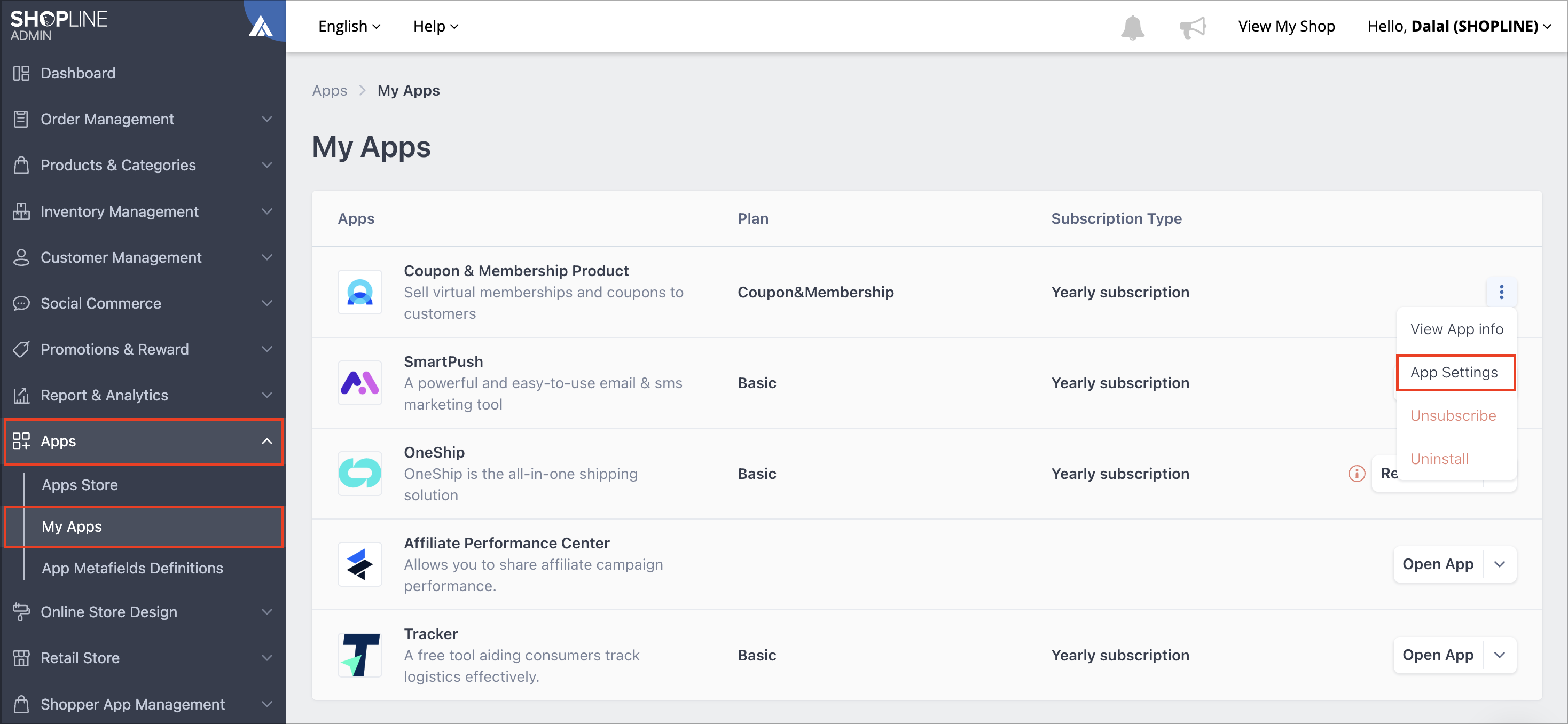Image resolution: width=1568 pixels, height=724 pixels.
Task: Expand the Report & Analytics chevron
Action: pyautogui.click(x=266, y=396)
